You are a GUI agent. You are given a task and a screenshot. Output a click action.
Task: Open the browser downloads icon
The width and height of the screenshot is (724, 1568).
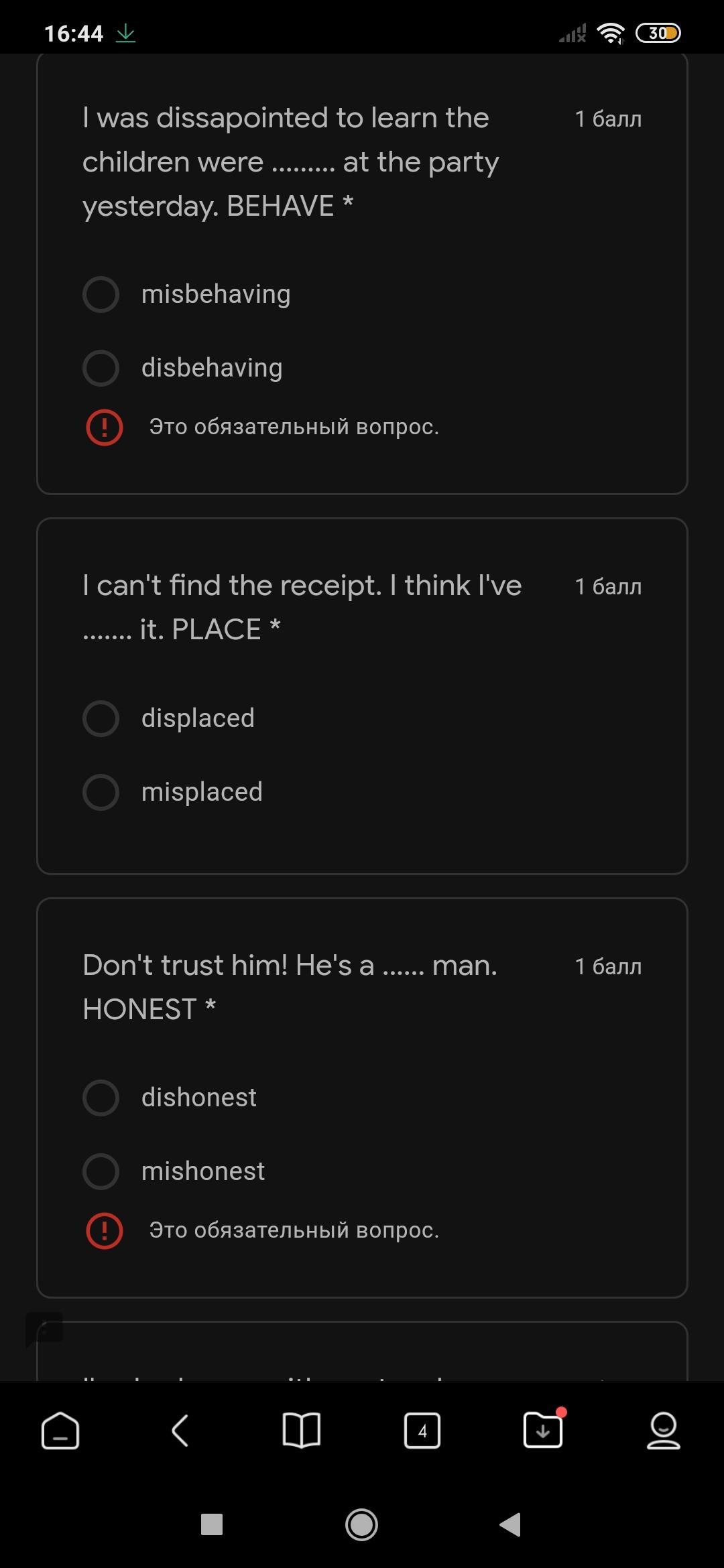click(x=543, y=1430)
